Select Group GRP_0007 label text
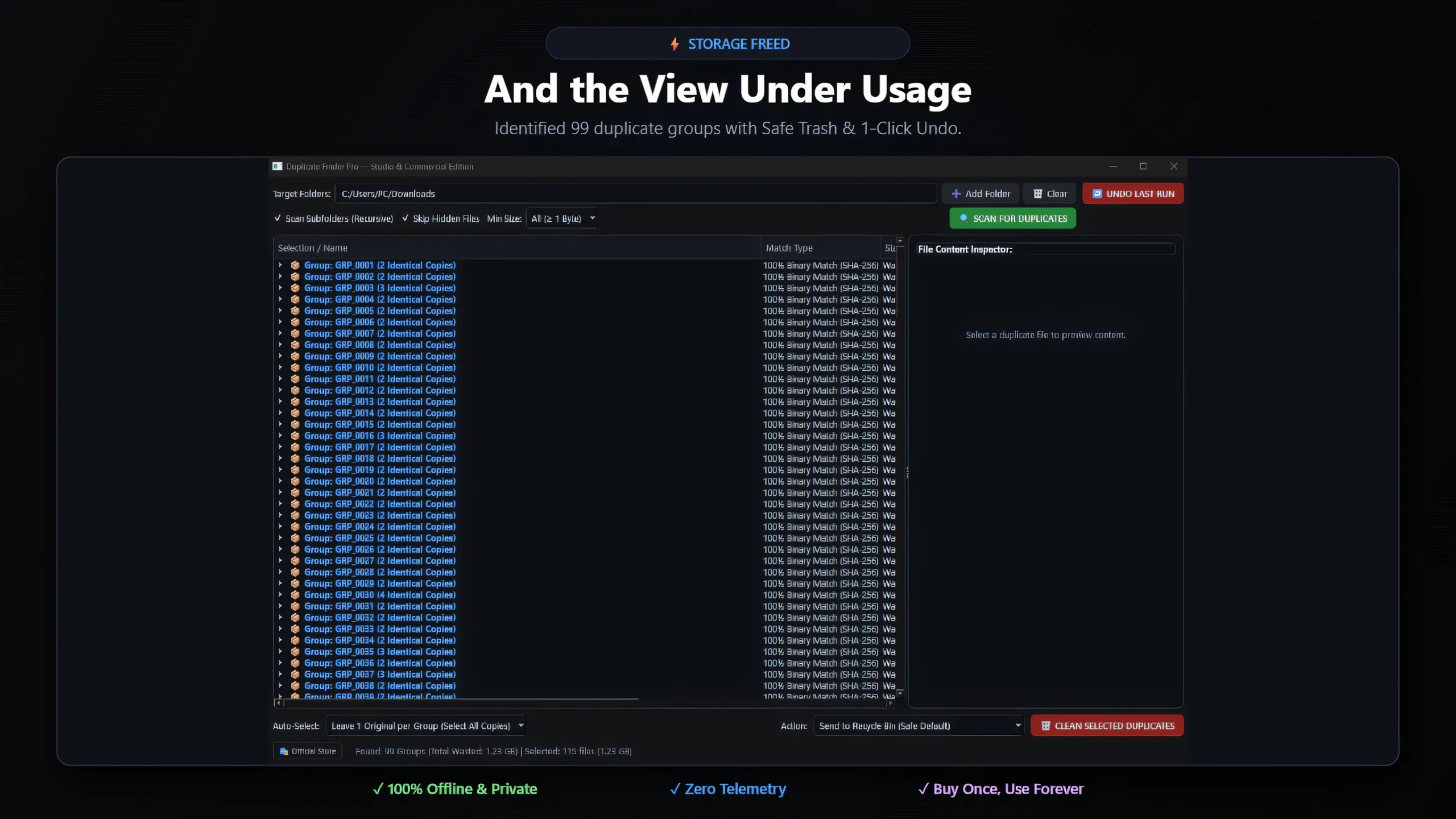 [380, 333]
